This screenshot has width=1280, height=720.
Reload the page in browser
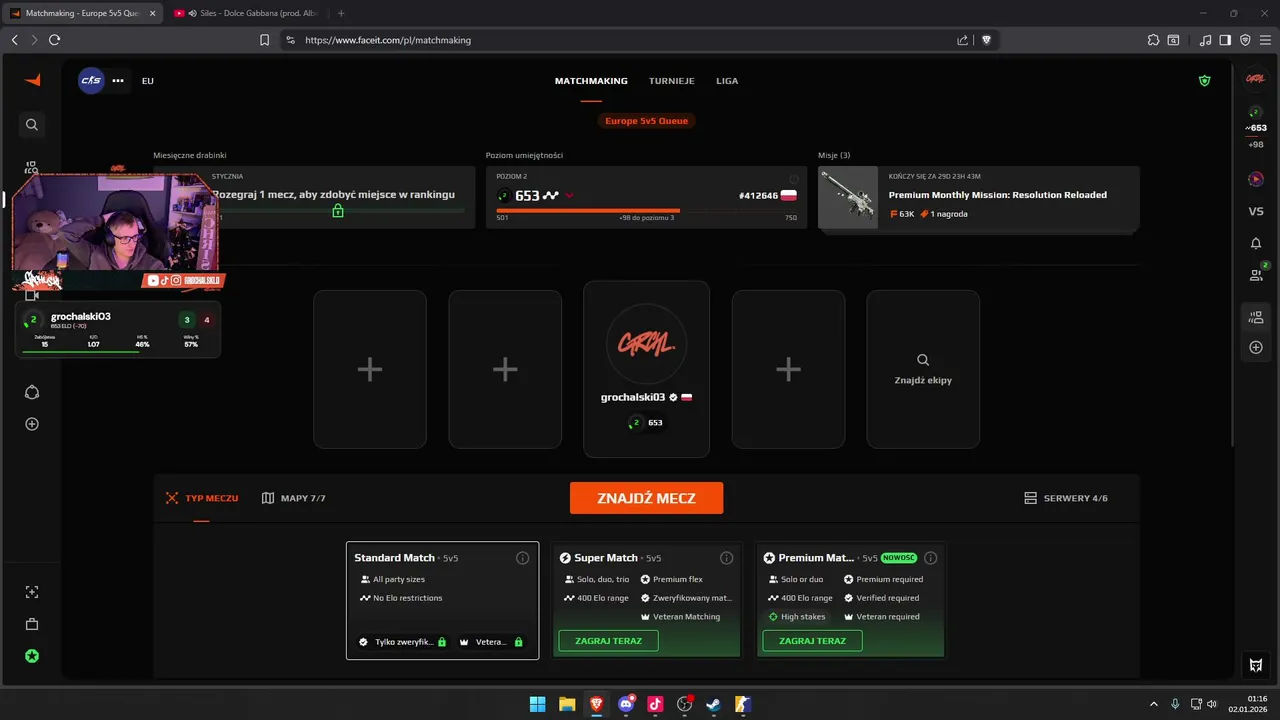click(54, 40)
